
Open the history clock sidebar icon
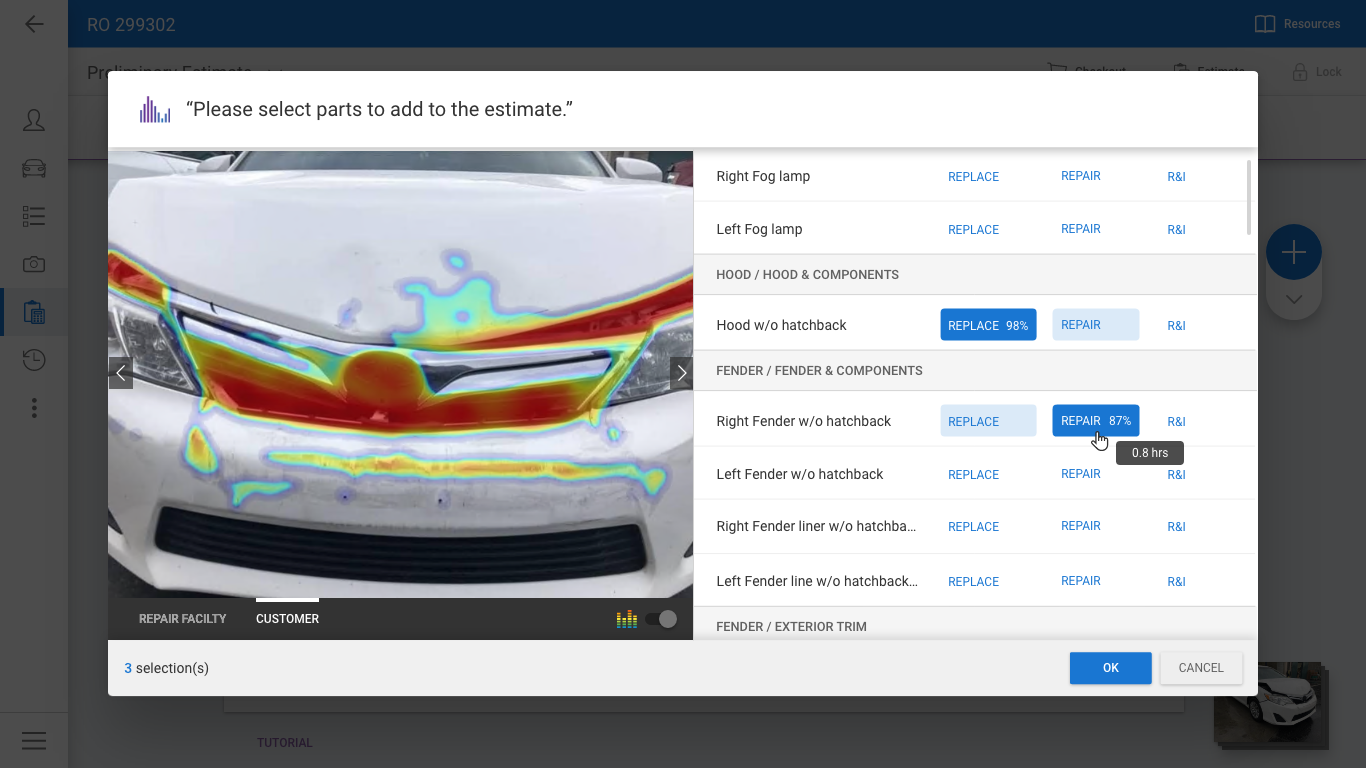[x=34, y=360]
